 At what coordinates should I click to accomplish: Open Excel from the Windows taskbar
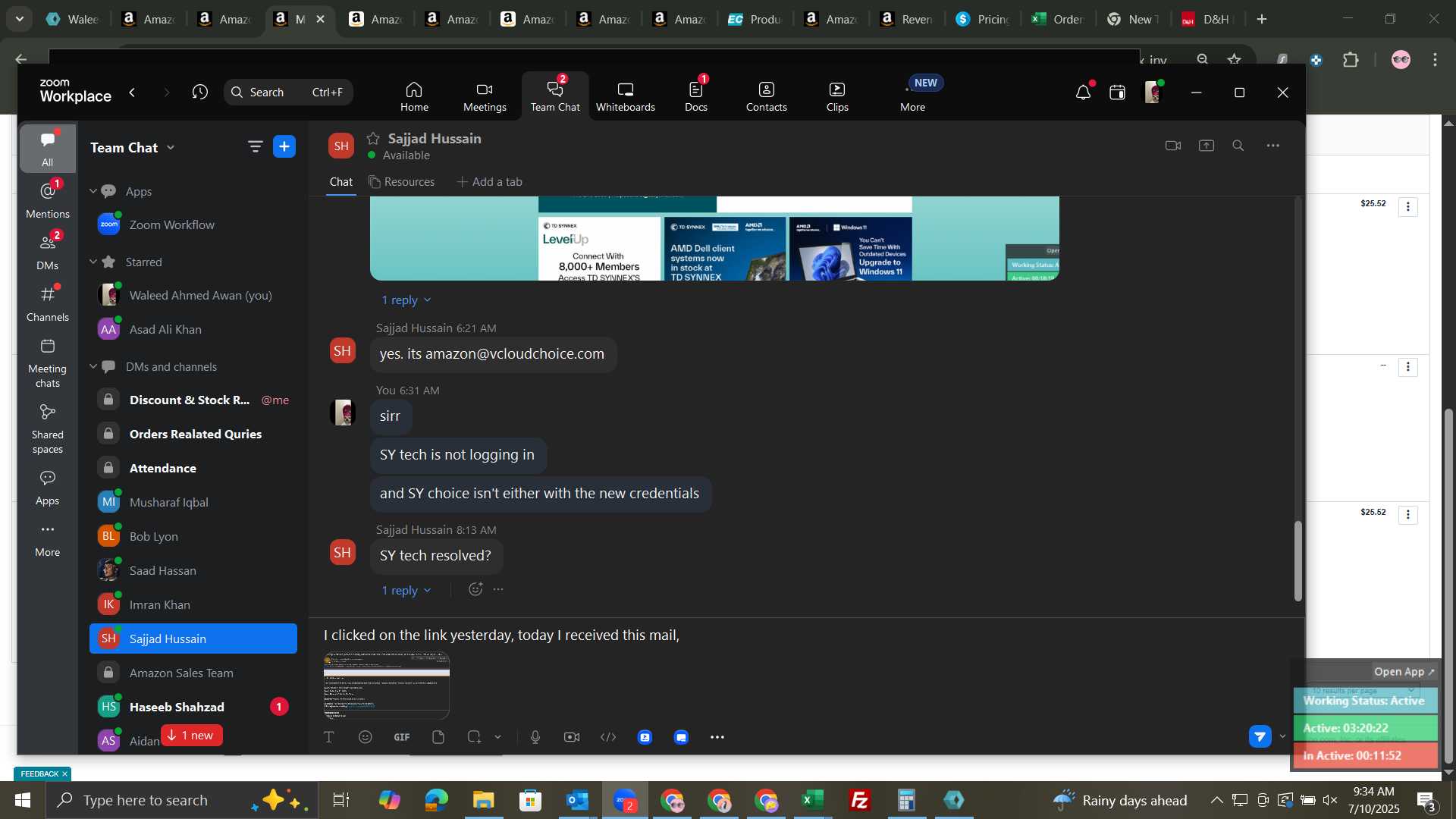pyautogui.click(x=813, y=800)
